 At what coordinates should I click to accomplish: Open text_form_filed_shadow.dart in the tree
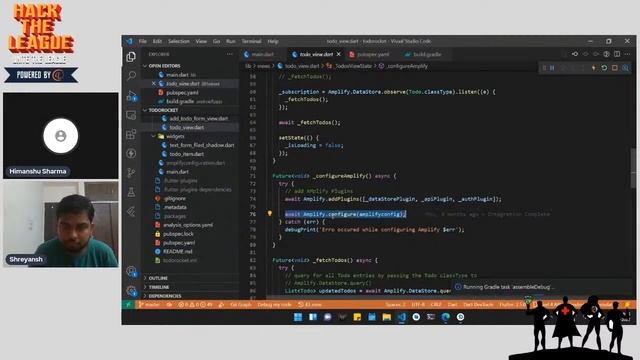[x=202, y=145]
